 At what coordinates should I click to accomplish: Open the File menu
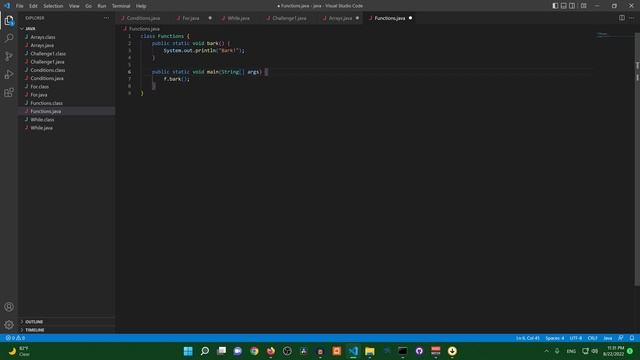coord(20,6)
